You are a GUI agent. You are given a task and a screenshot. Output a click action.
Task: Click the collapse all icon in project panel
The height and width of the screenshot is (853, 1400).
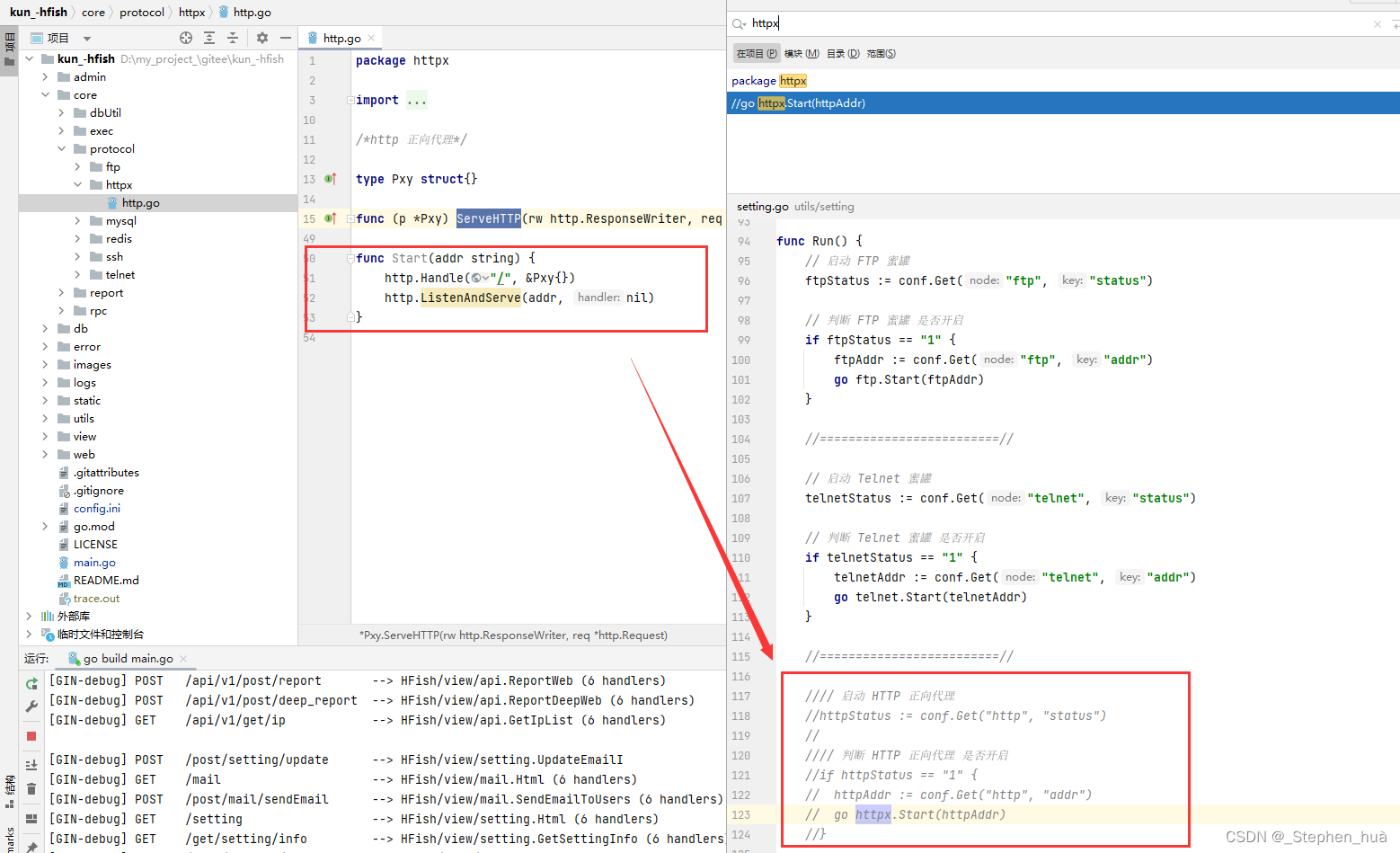click(x=233, y=38)
